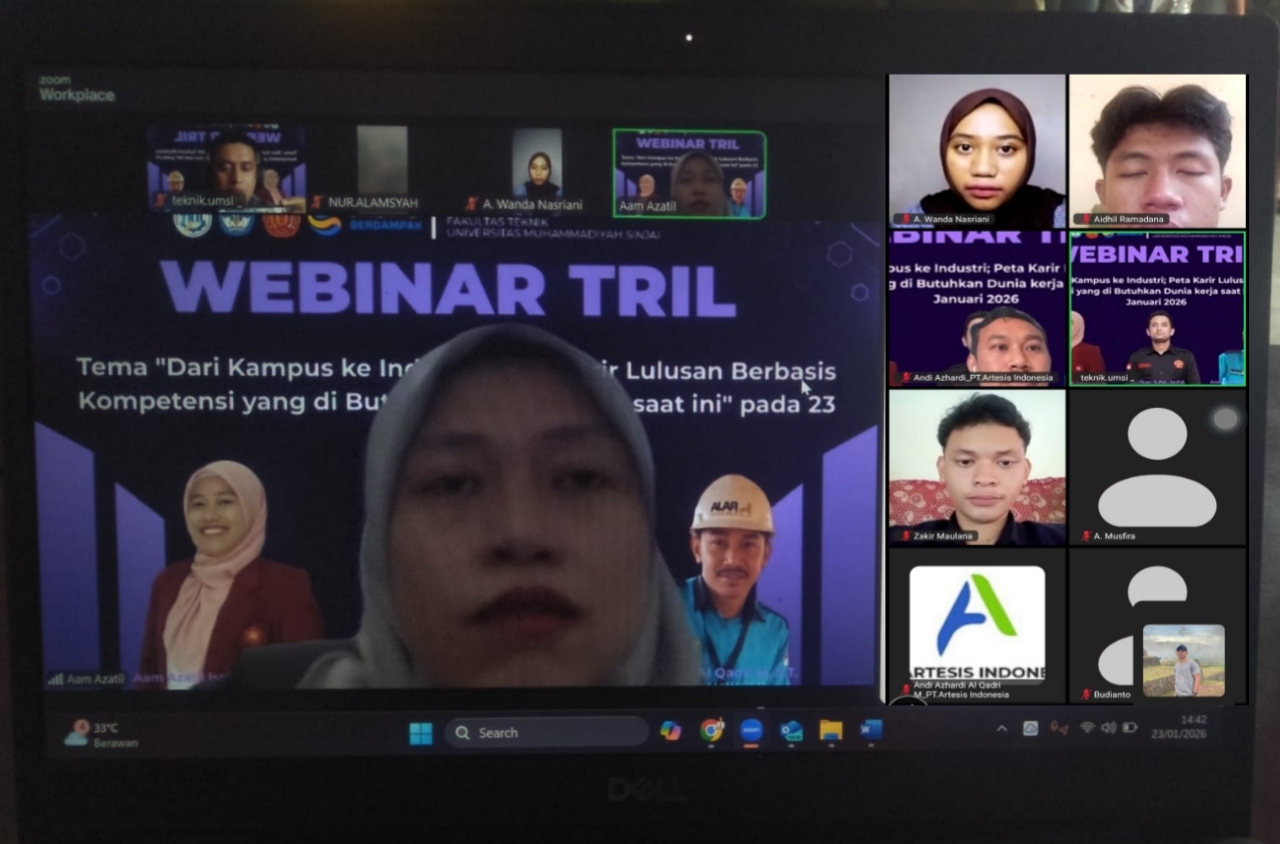Open File Explorer from the taskbar
1280x844 pixels.
[831, 731]
